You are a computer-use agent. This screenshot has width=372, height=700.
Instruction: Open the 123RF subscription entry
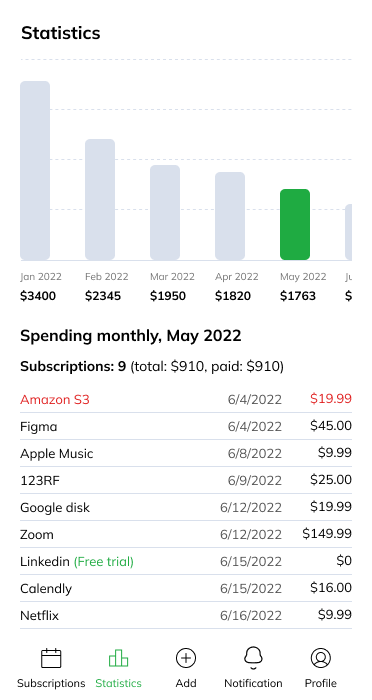tap(186, 480)
